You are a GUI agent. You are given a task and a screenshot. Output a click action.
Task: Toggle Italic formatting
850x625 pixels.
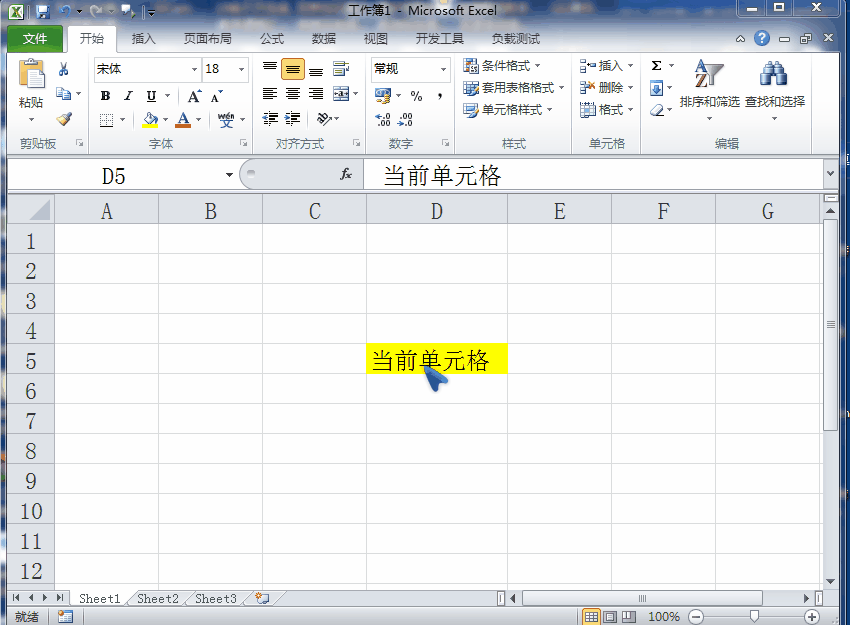[128, 96]
